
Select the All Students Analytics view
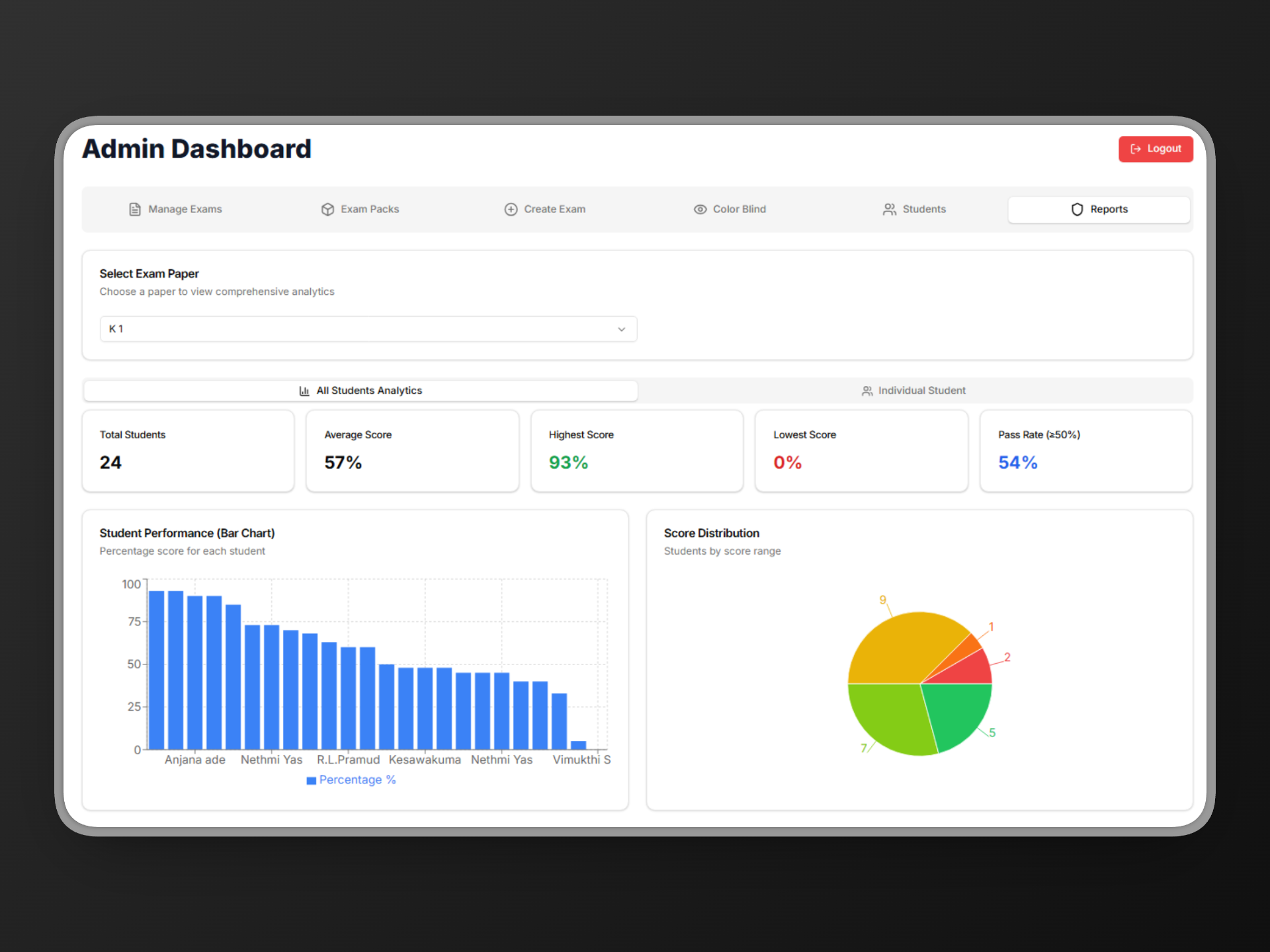tap(360, 391)
